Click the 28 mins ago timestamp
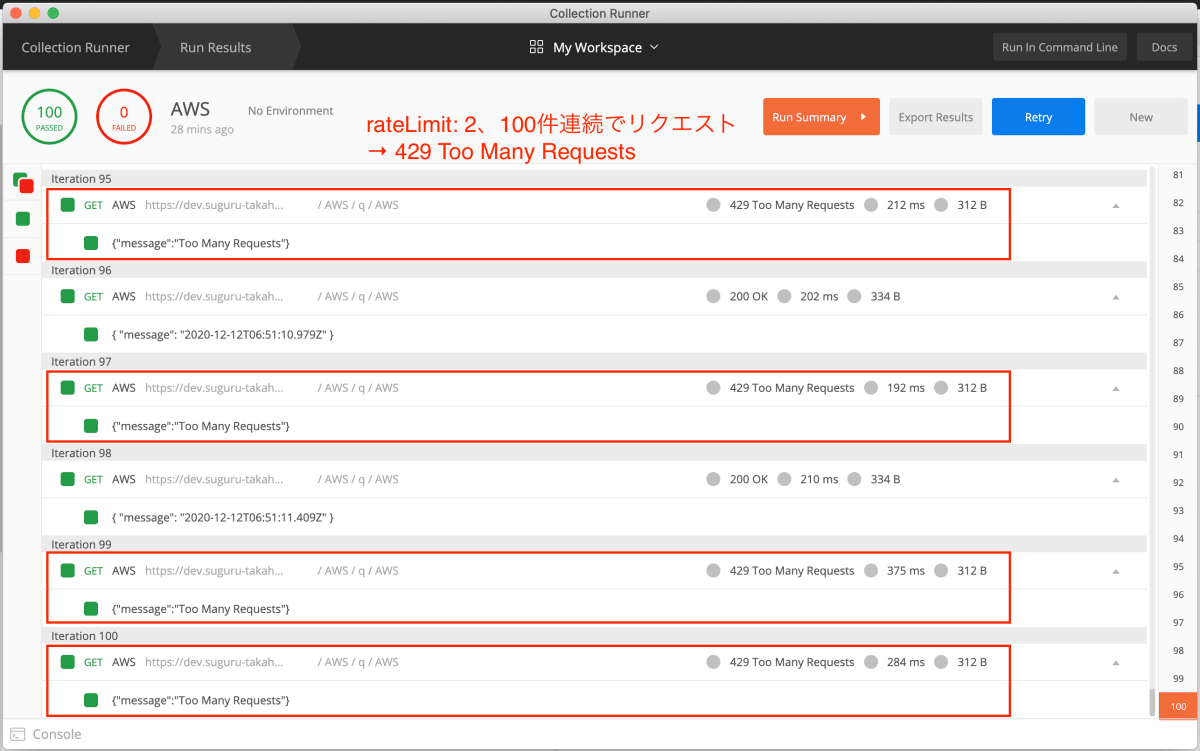The image size is (1200, 751). [202, 130]
